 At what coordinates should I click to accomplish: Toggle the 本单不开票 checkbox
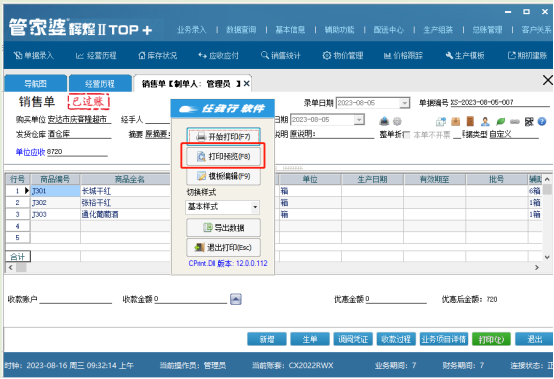coord(407,135)
